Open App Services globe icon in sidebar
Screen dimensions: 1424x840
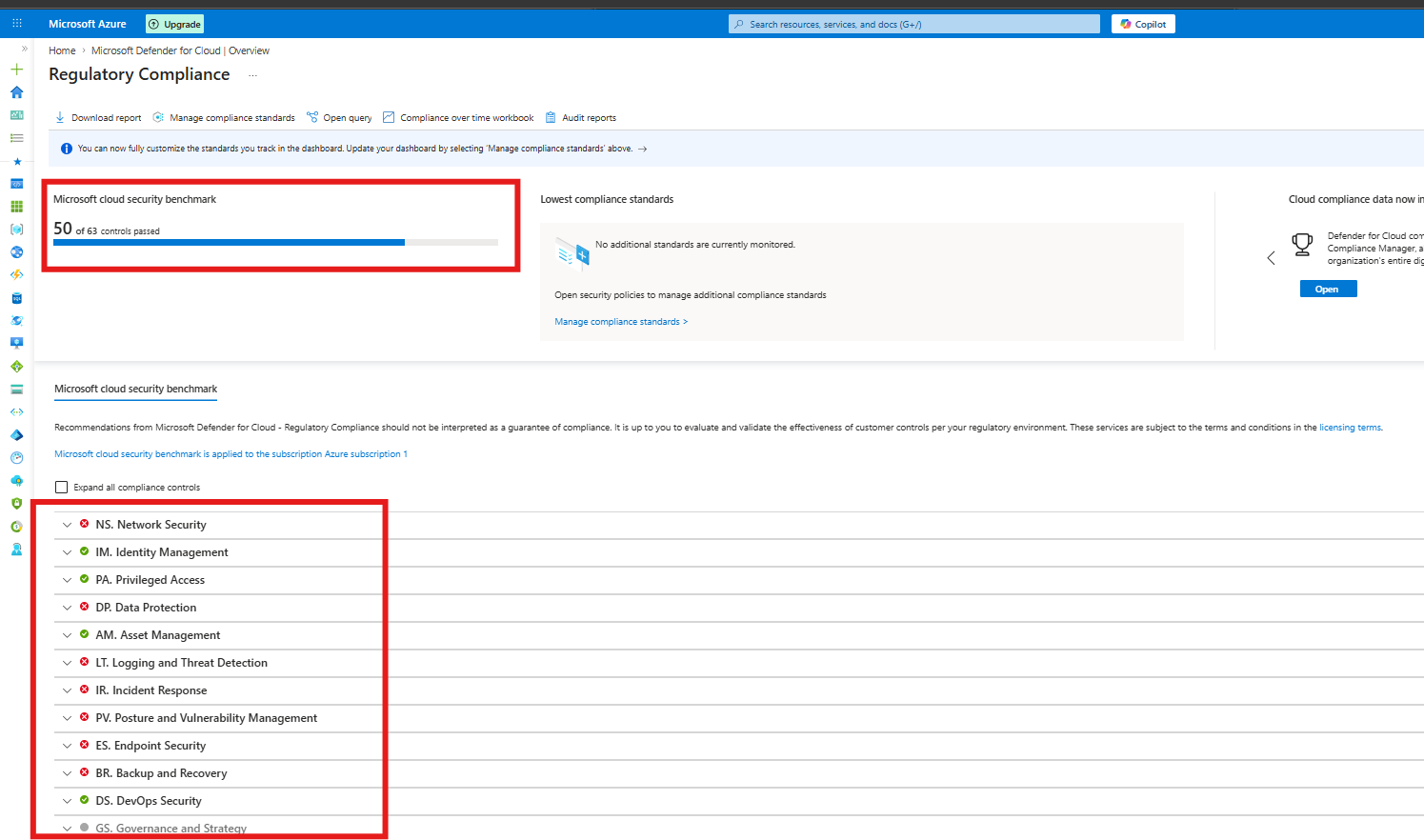pos(16,252)
